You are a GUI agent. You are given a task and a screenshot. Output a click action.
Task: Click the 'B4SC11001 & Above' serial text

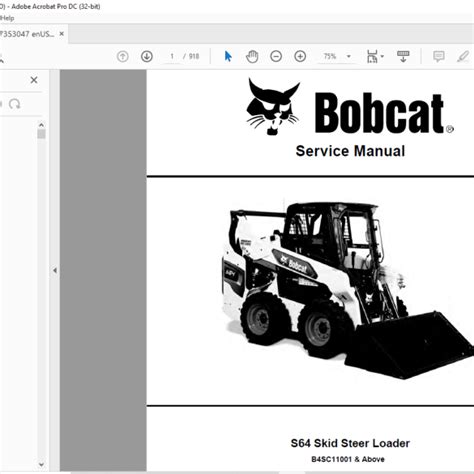[x=348, y=459]
